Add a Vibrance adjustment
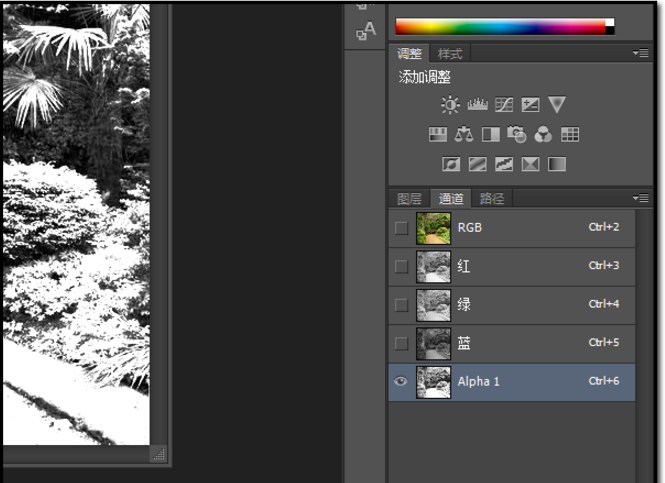This screenshot has width=665, height=483. tap(557, 105)
